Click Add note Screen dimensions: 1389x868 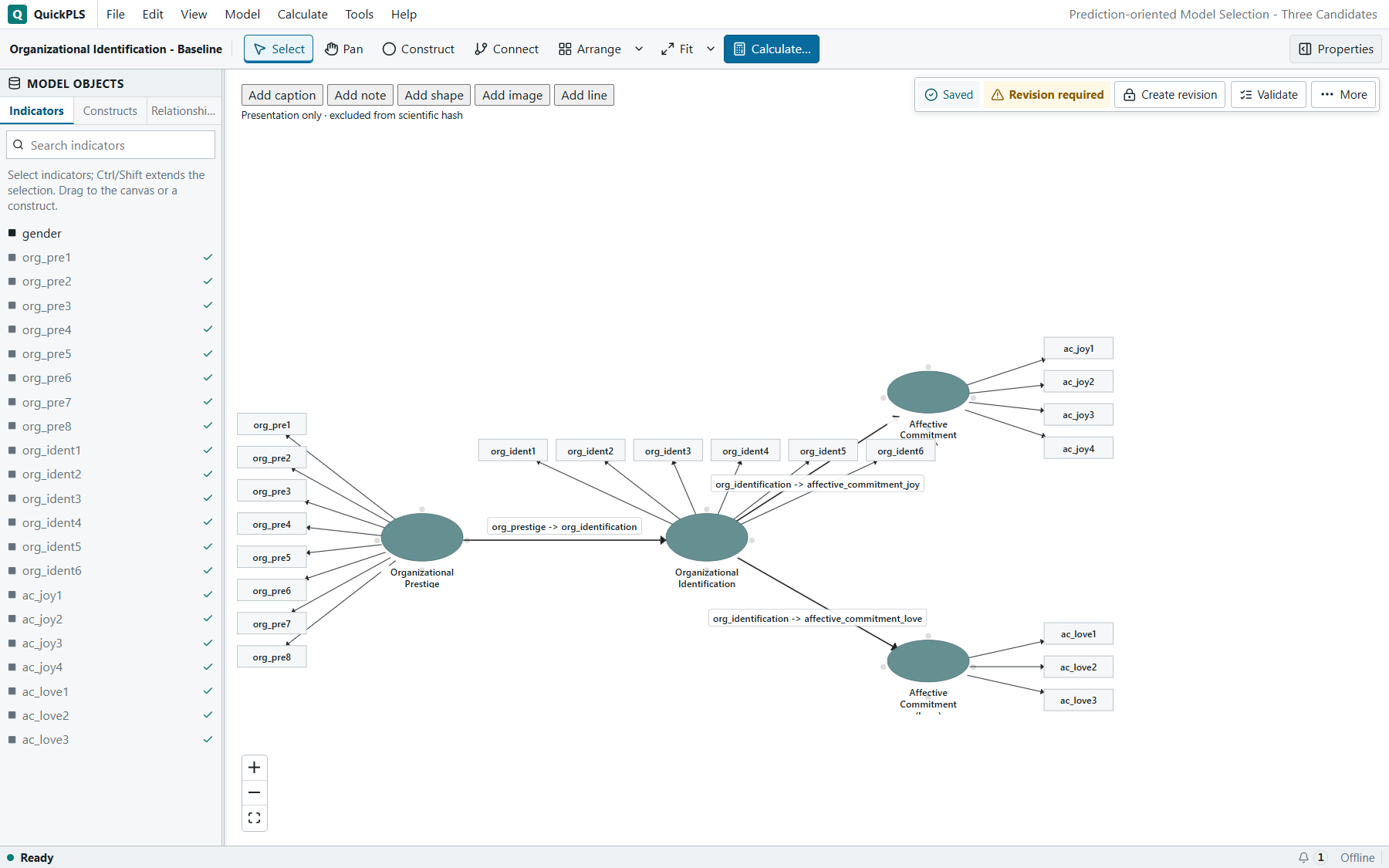[360, 95]
